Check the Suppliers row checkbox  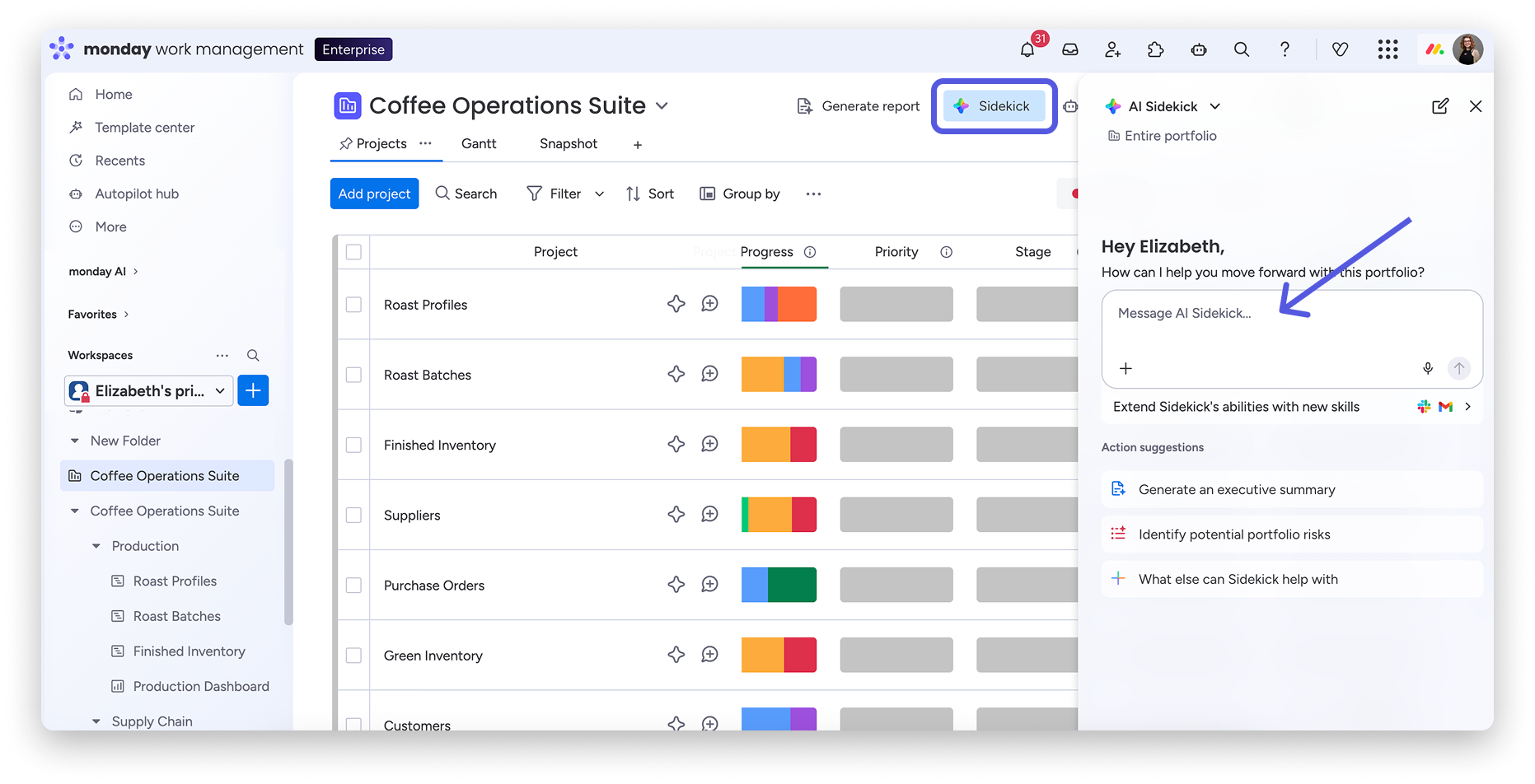pos(353,515)
